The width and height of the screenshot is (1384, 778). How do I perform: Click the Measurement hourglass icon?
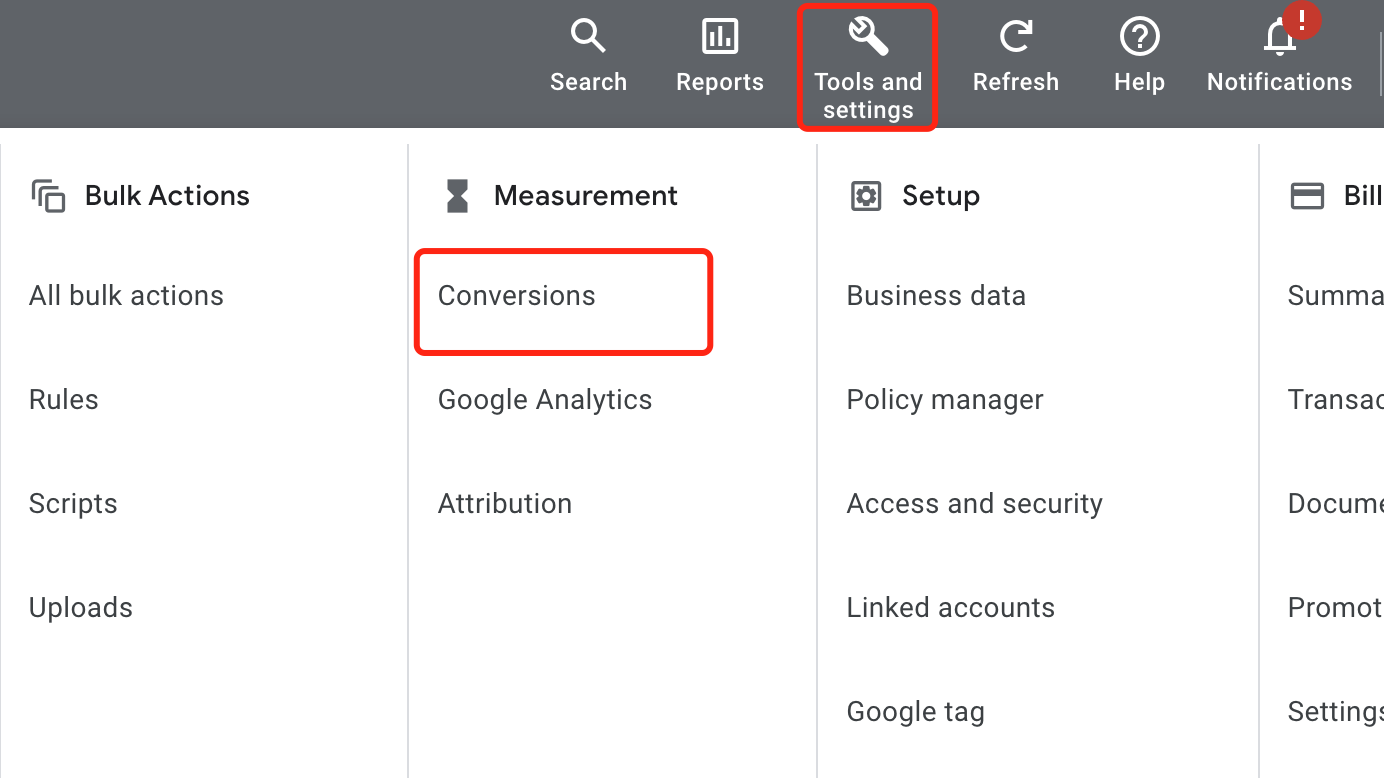457,196
